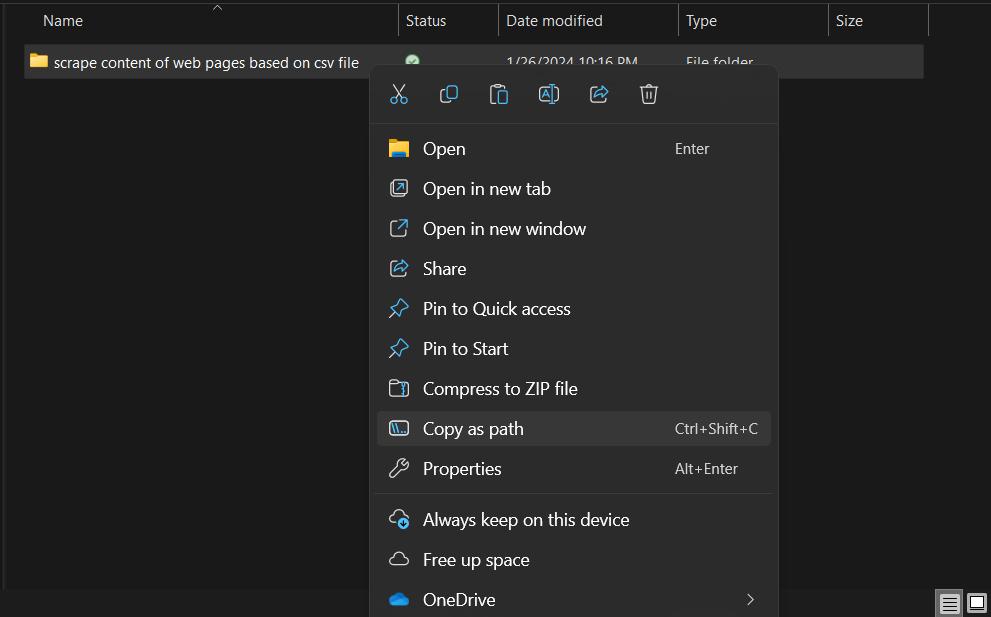Enable Always keep on this device
The width and height of the screenshot is (991, 617).
coord(526,519)
